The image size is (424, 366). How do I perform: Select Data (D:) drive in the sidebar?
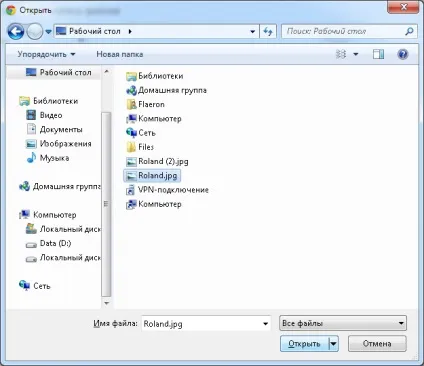[55, 244]
